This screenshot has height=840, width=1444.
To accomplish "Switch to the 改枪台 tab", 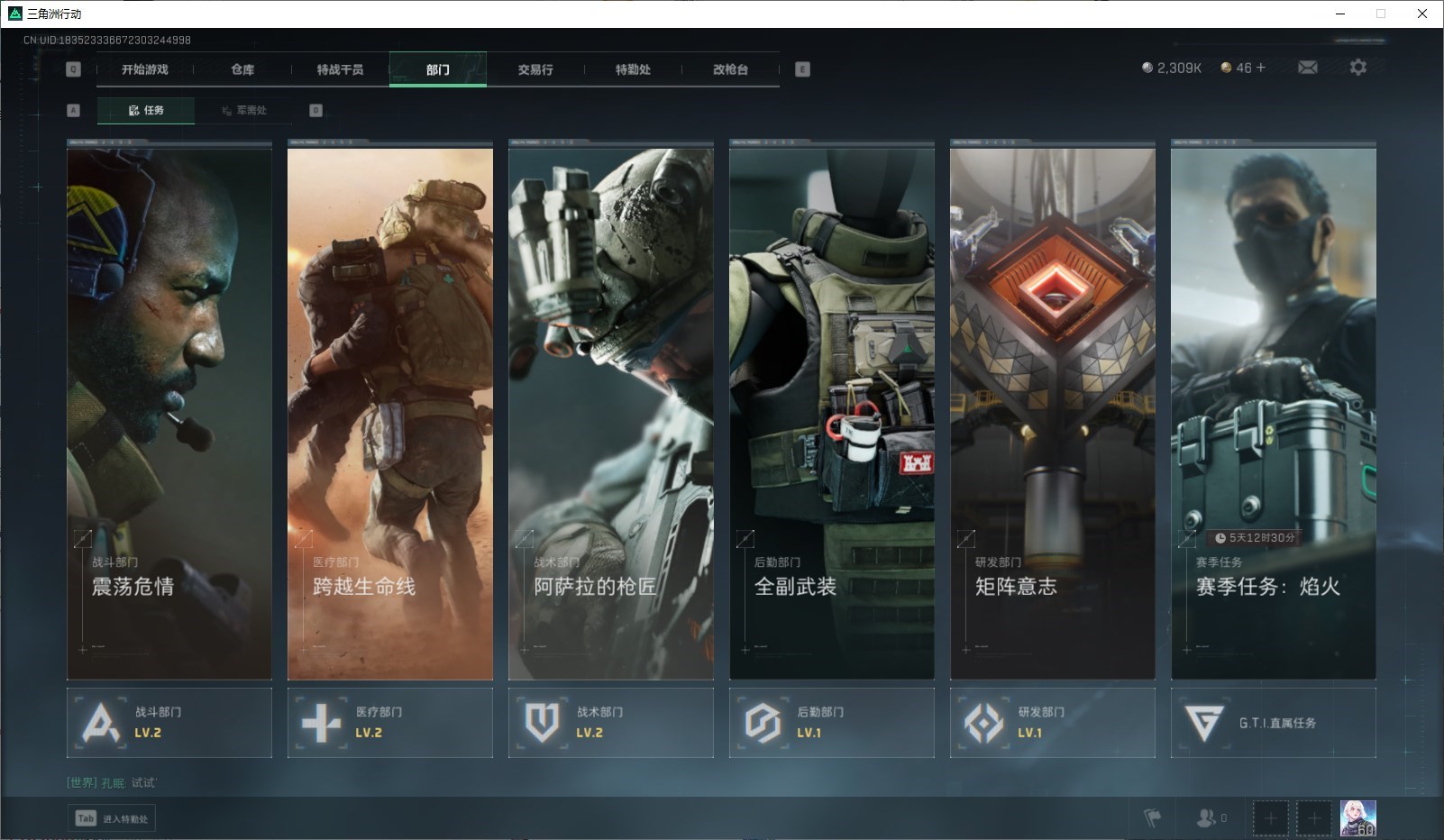I will coord(730,69).
